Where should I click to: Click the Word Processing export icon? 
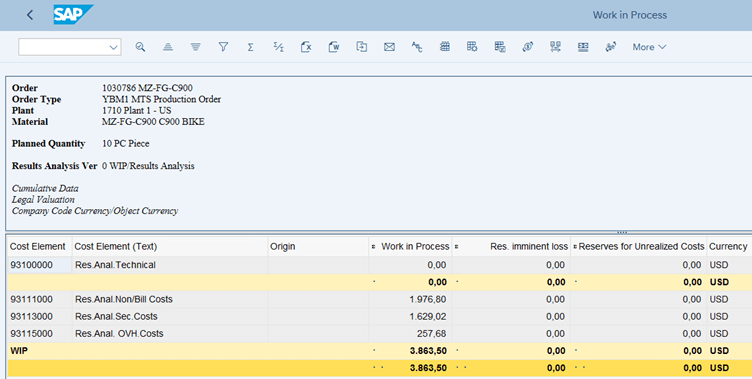click(x=334, y=47)
